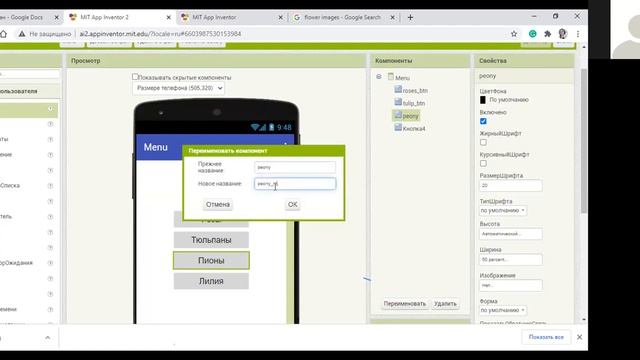Enable the КурсивныйШрифт checkbox
Image resolution: width=640 pixels, height=360 pixels.
(483, 163)
